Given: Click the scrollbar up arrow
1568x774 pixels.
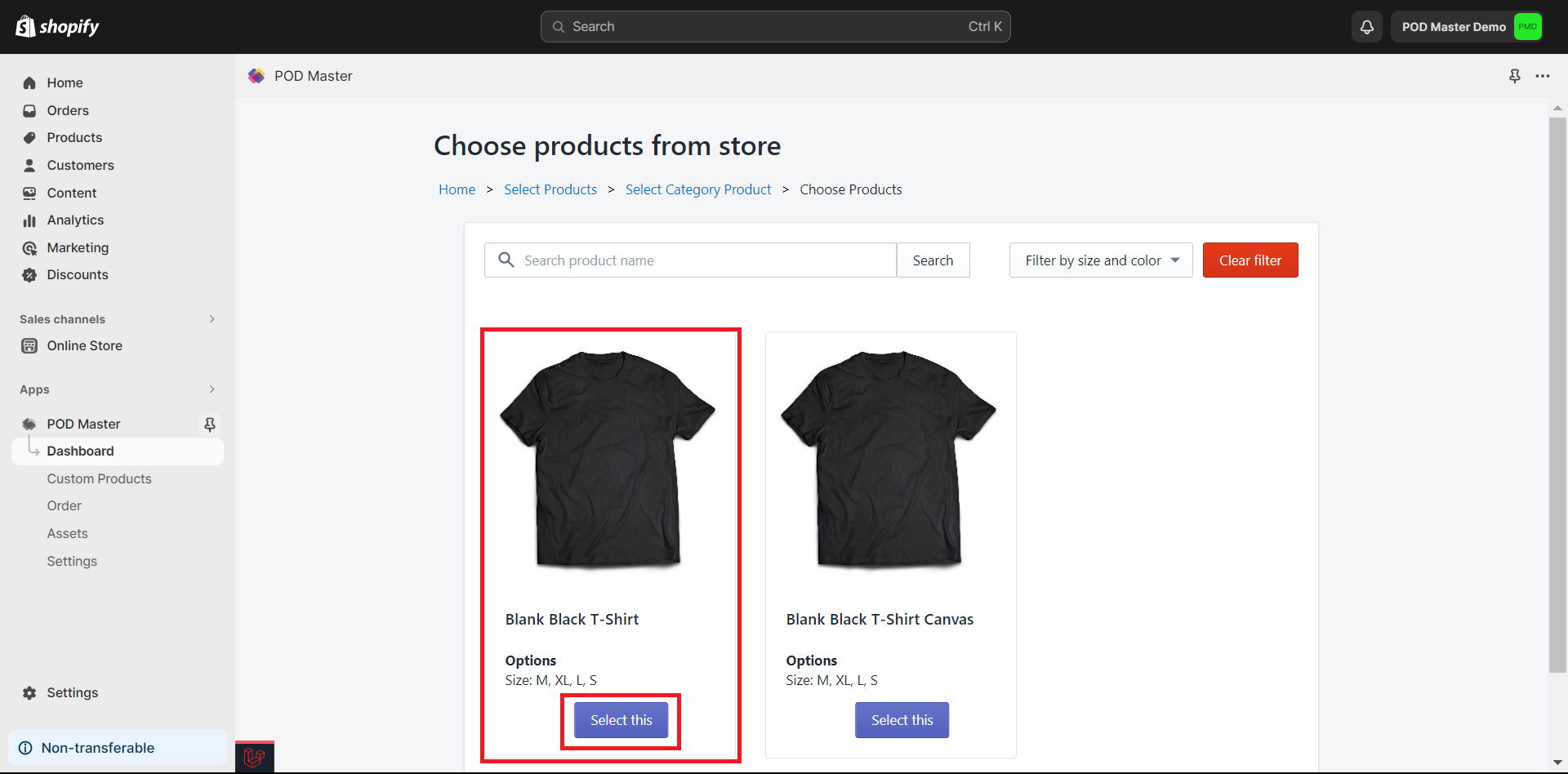Looking at the screenshot, I should coord(1557,108).
